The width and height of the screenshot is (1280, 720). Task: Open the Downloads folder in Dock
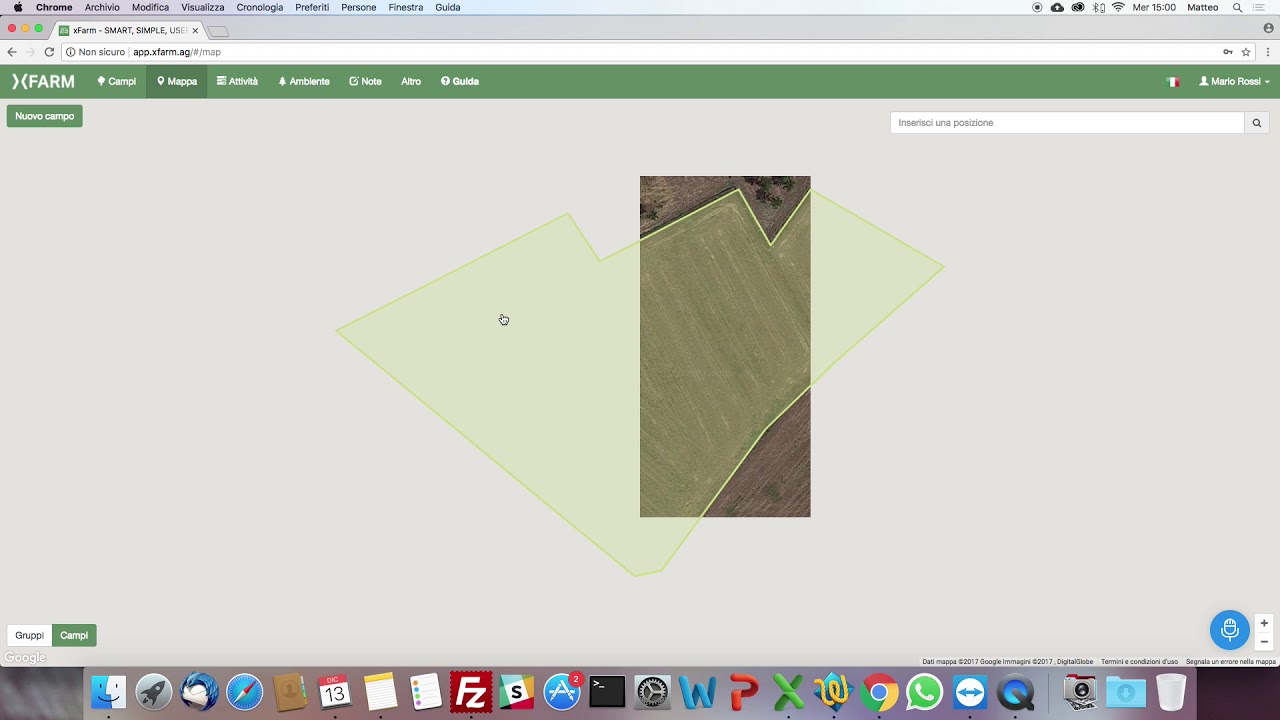[x=1125, y=692]
